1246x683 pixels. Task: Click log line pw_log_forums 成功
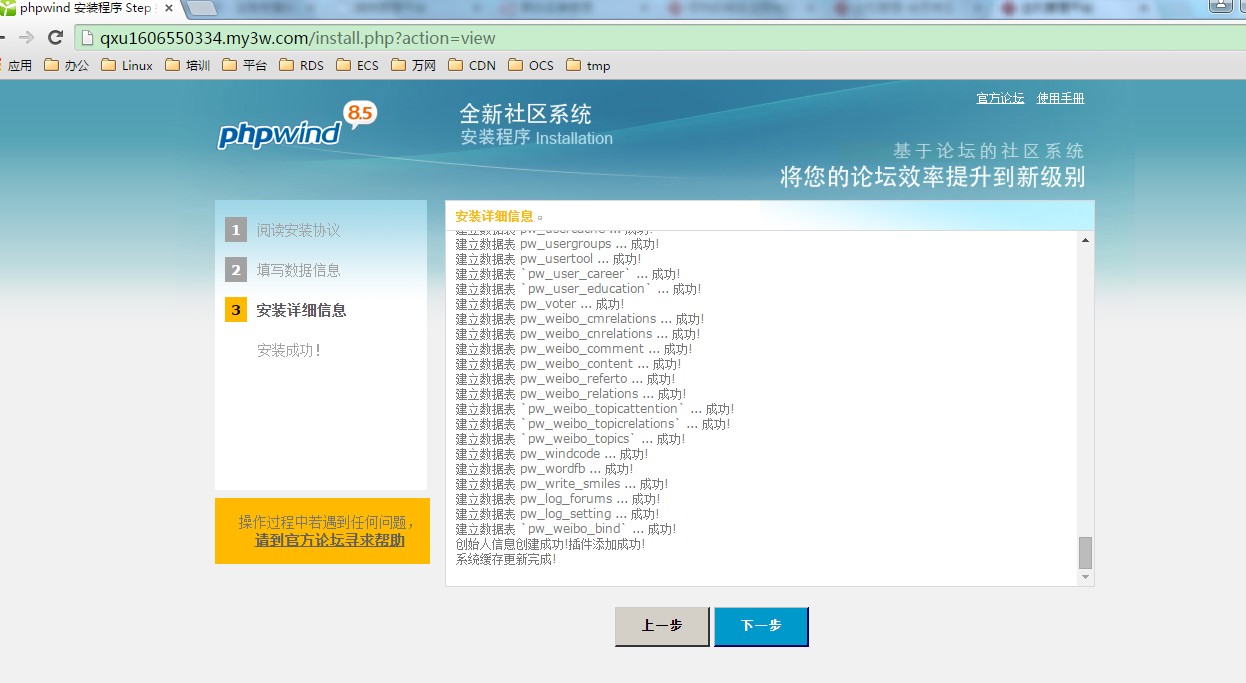(557, 499)
